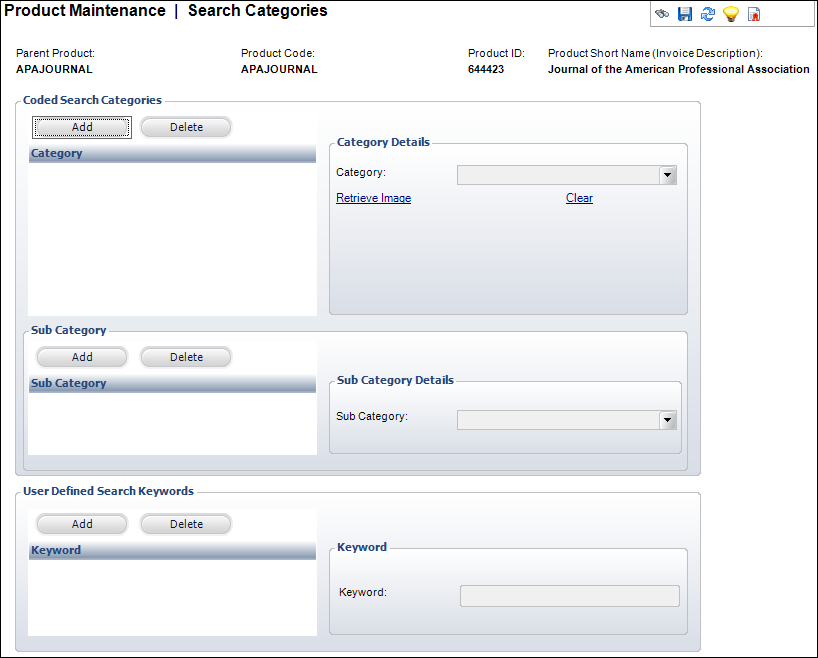Click the Category list column header
Image resolution: width=818 pixels, height=658 pixels.
[x=172, y=153]
